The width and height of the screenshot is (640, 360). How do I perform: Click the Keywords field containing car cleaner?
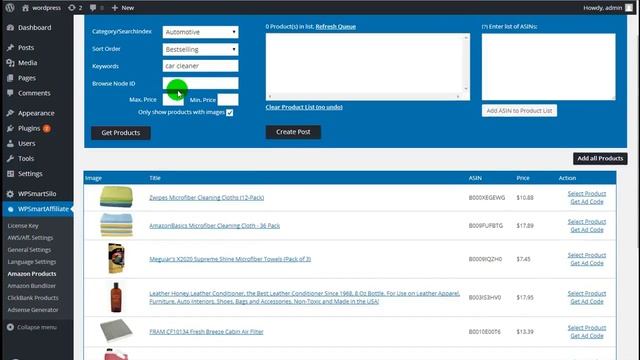pyautogui.click(x=200, y=66)
